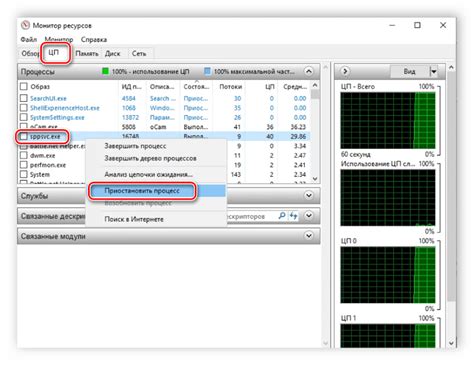Click the refresh arrows icon beside descriptor search
474x365 pixels.
click(294, 216)
